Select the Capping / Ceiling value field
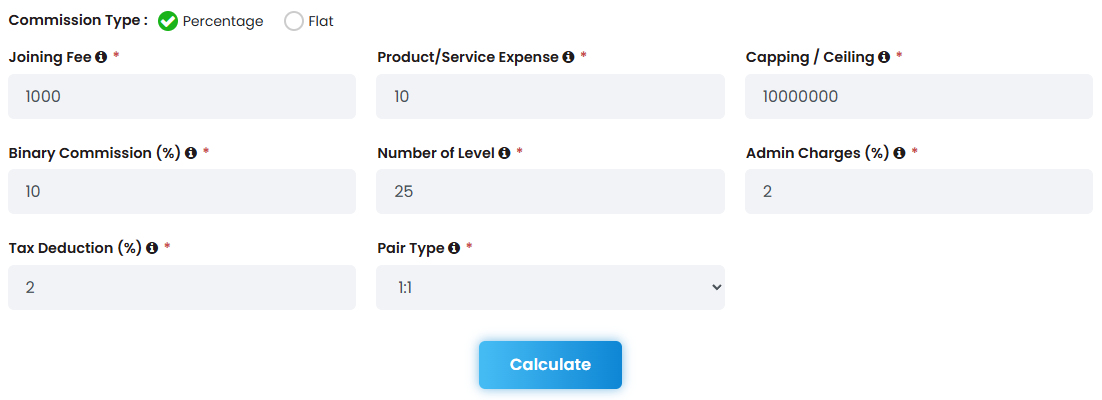1102x400 pixels. [919, 96]
